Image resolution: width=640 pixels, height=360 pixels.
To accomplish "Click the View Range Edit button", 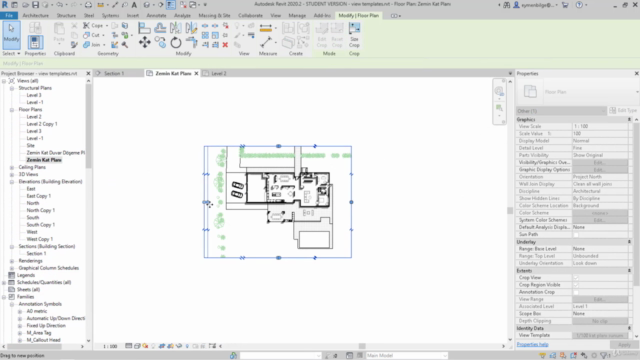I will (x=600, y=299).
